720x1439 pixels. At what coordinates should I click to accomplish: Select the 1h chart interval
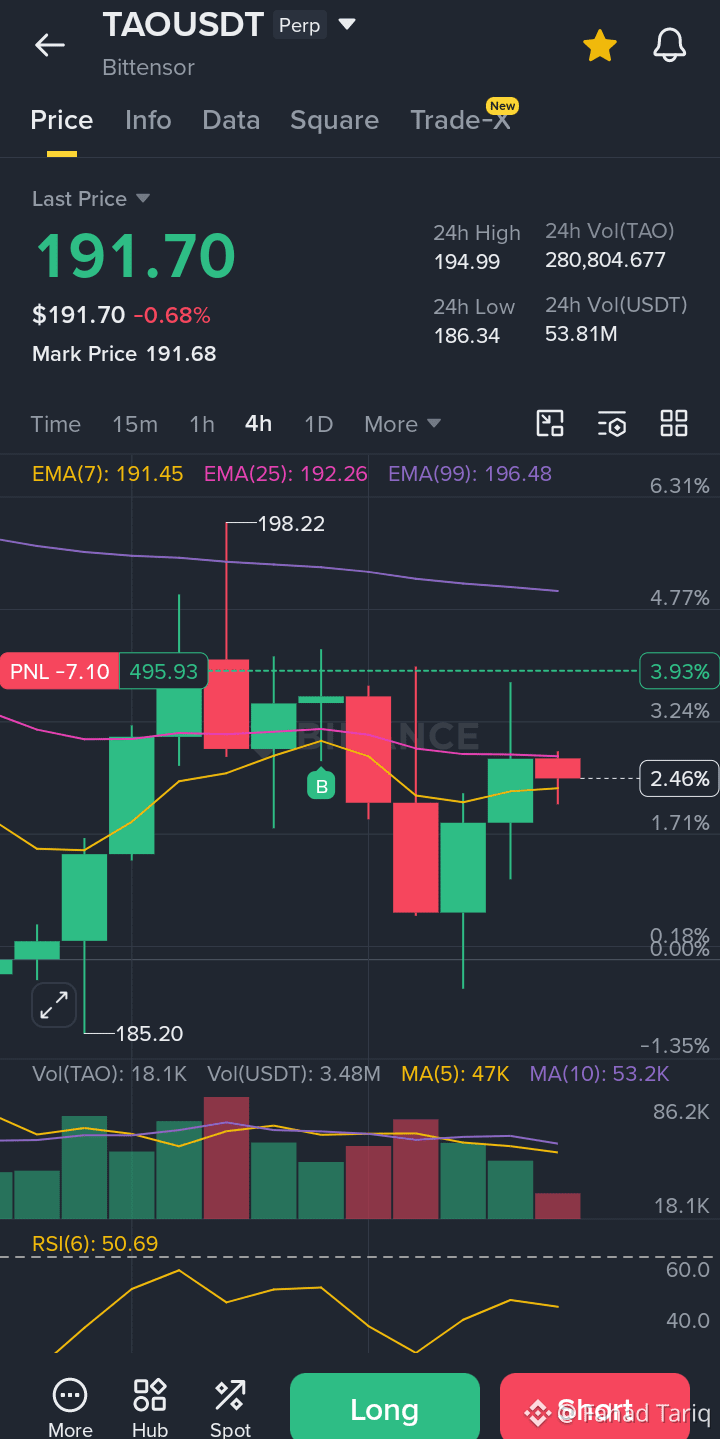pos(202,424)
